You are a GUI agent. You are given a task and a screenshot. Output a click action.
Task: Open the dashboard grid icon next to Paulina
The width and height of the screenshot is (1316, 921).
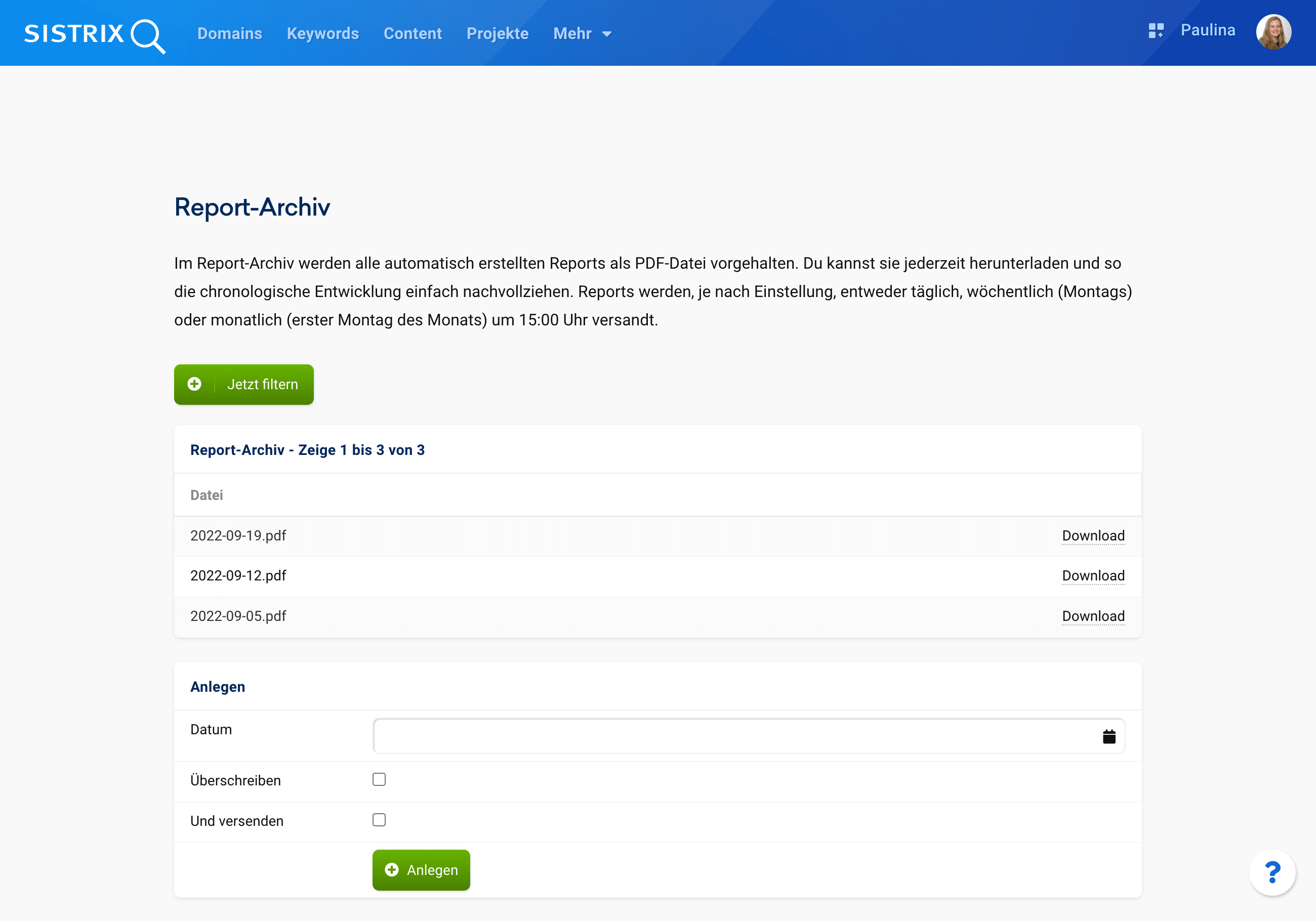click(x=1156, y=30)
